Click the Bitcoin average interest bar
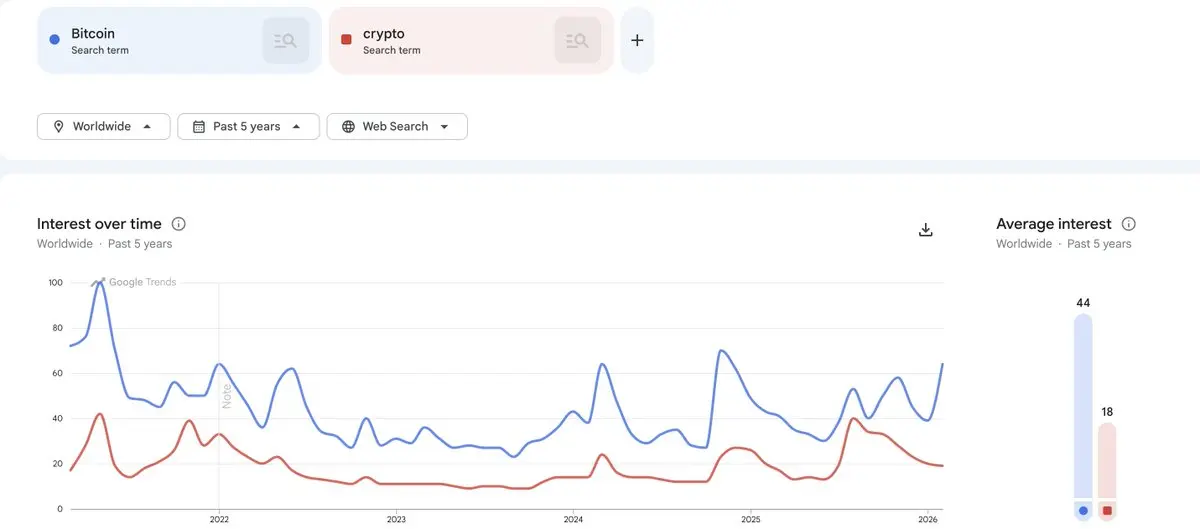This screenshot has width=1200, height=529. tap(1083, 405)
